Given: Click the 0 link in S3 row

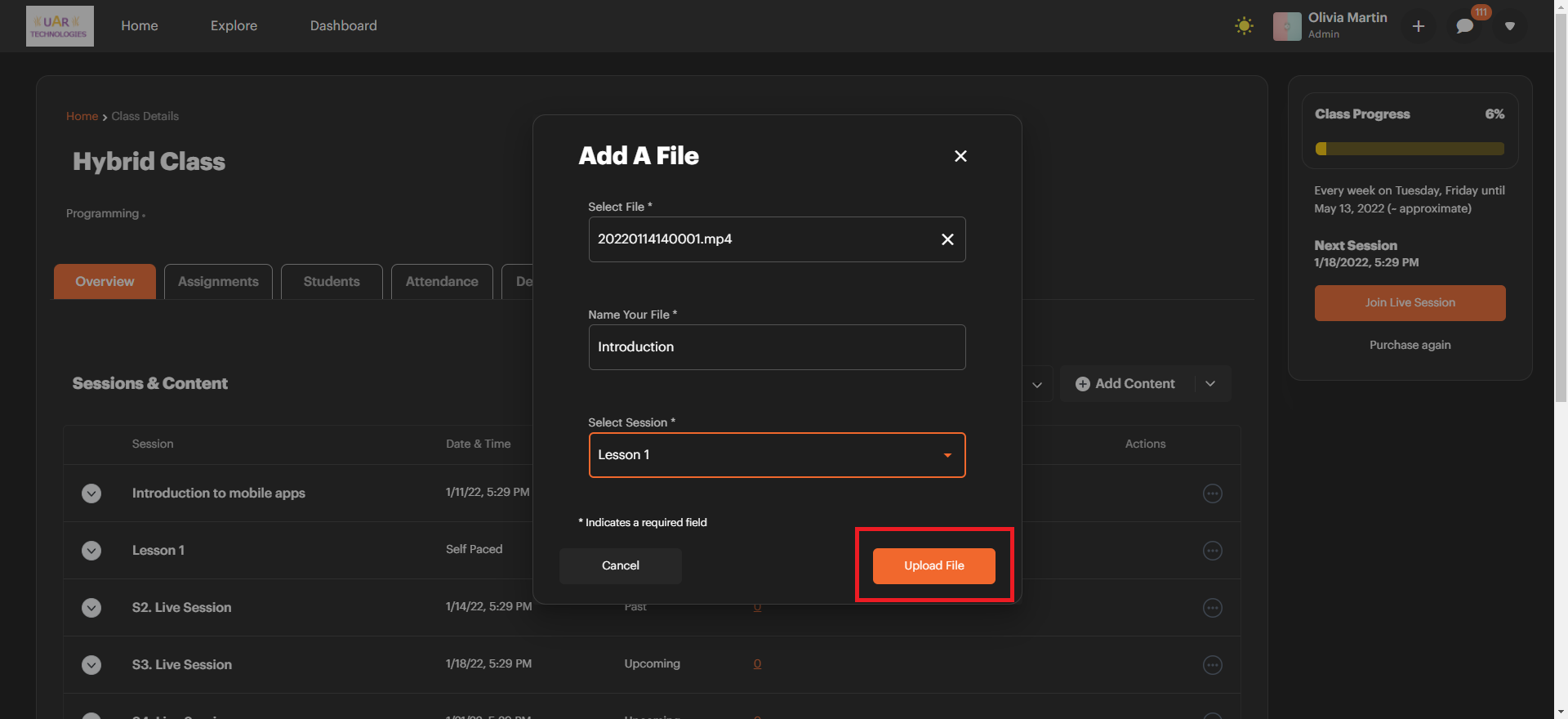Looking at the screenshot, I should [x=757, y=664].
